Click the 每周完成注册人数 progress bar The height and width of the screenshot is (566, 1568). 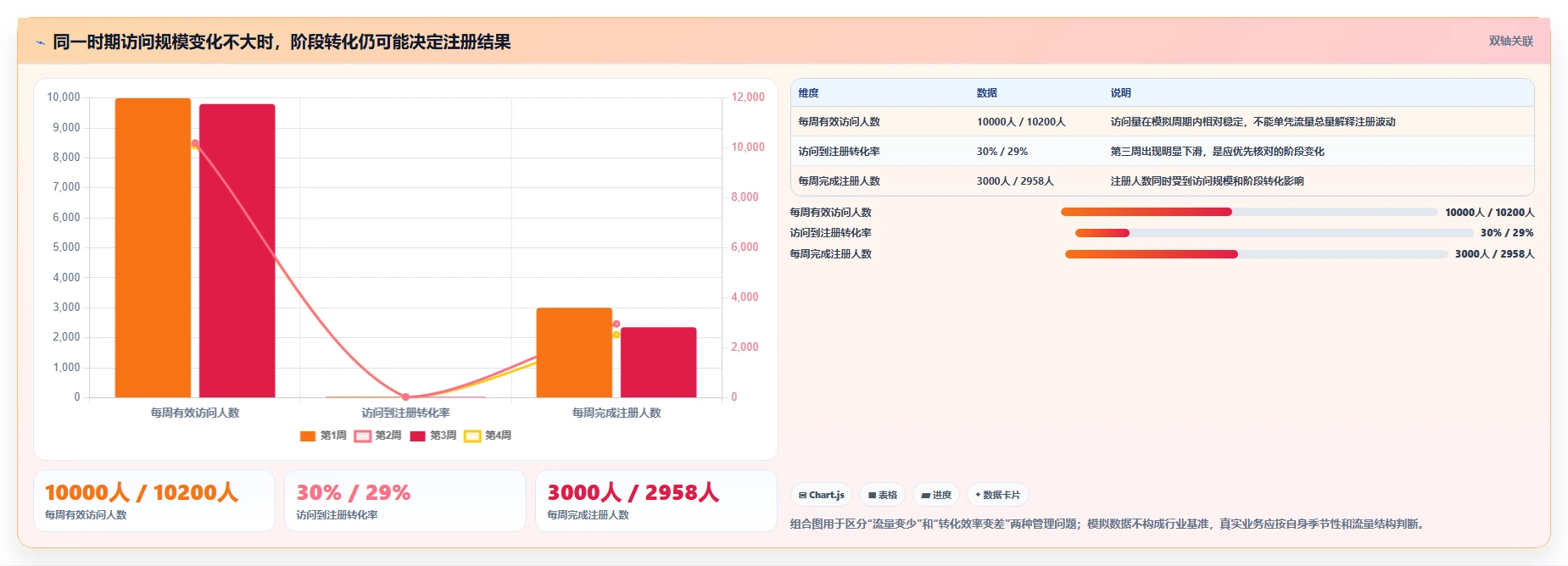(1257, 254)
